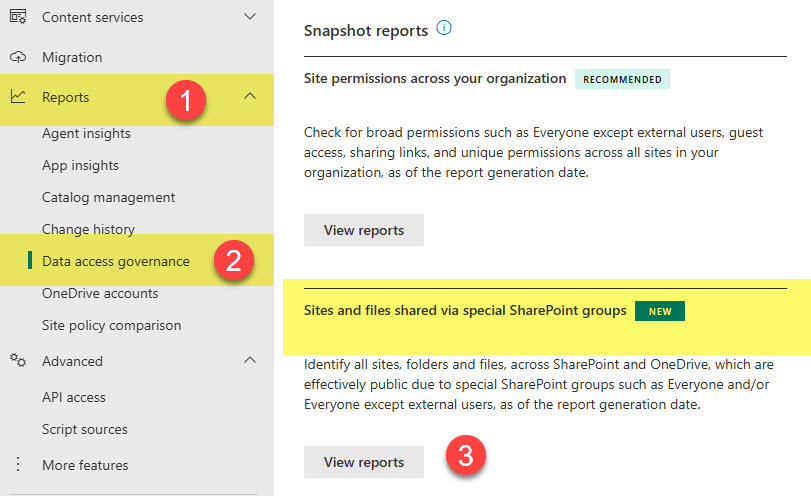
Task: Click the Reports chart icon
Action: pos(18,97)
